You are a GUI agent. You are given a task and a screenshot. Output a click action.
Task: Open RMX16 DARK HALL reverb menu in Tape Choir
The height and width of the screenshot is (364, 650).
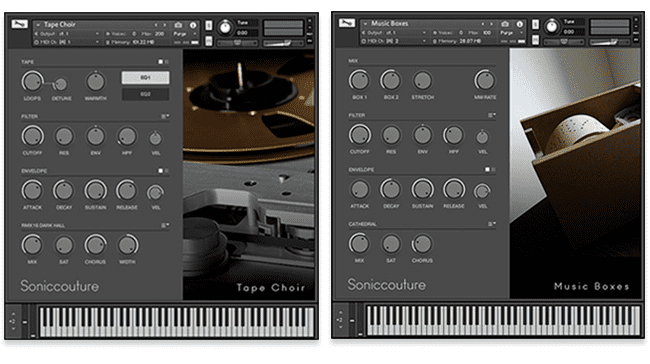click(165, 225)
